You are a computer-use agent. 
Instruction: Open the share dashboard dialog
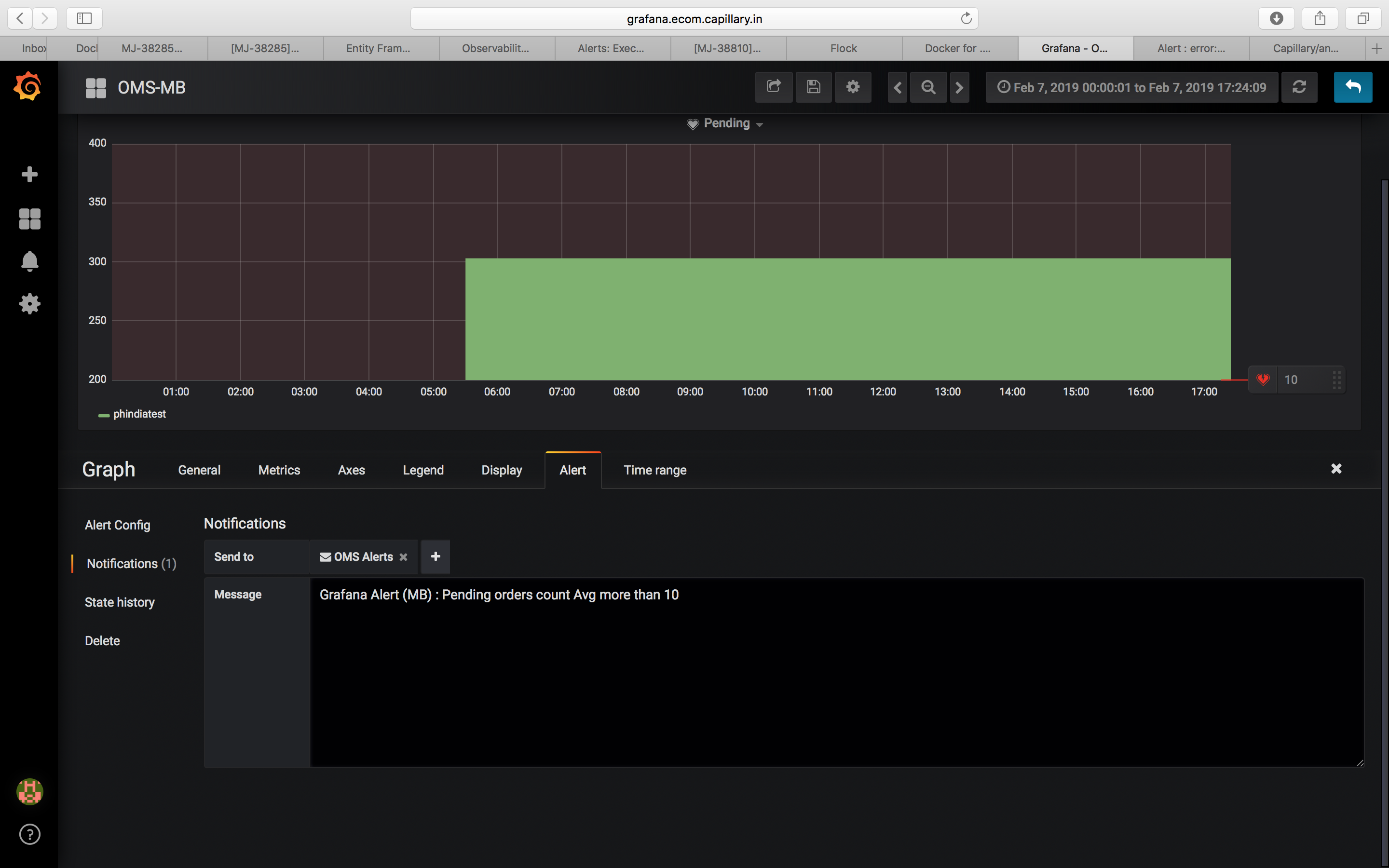point(774,87)
